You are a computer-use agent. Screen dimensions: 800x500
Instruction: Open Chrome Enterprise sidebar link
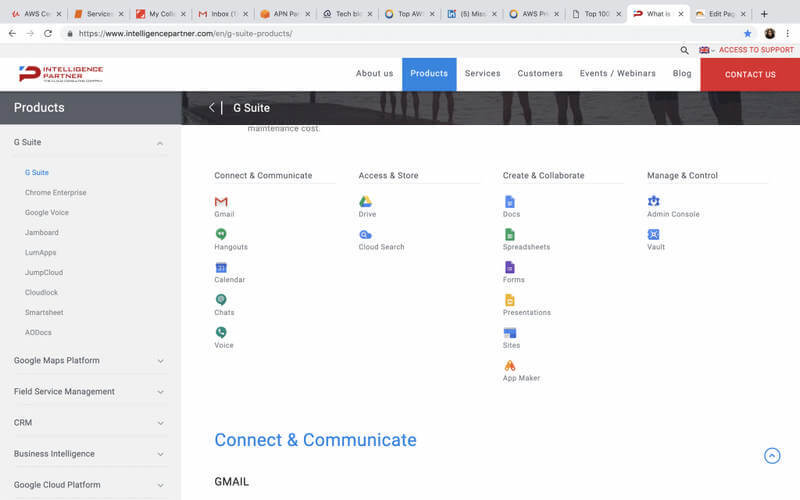(56, 192)
